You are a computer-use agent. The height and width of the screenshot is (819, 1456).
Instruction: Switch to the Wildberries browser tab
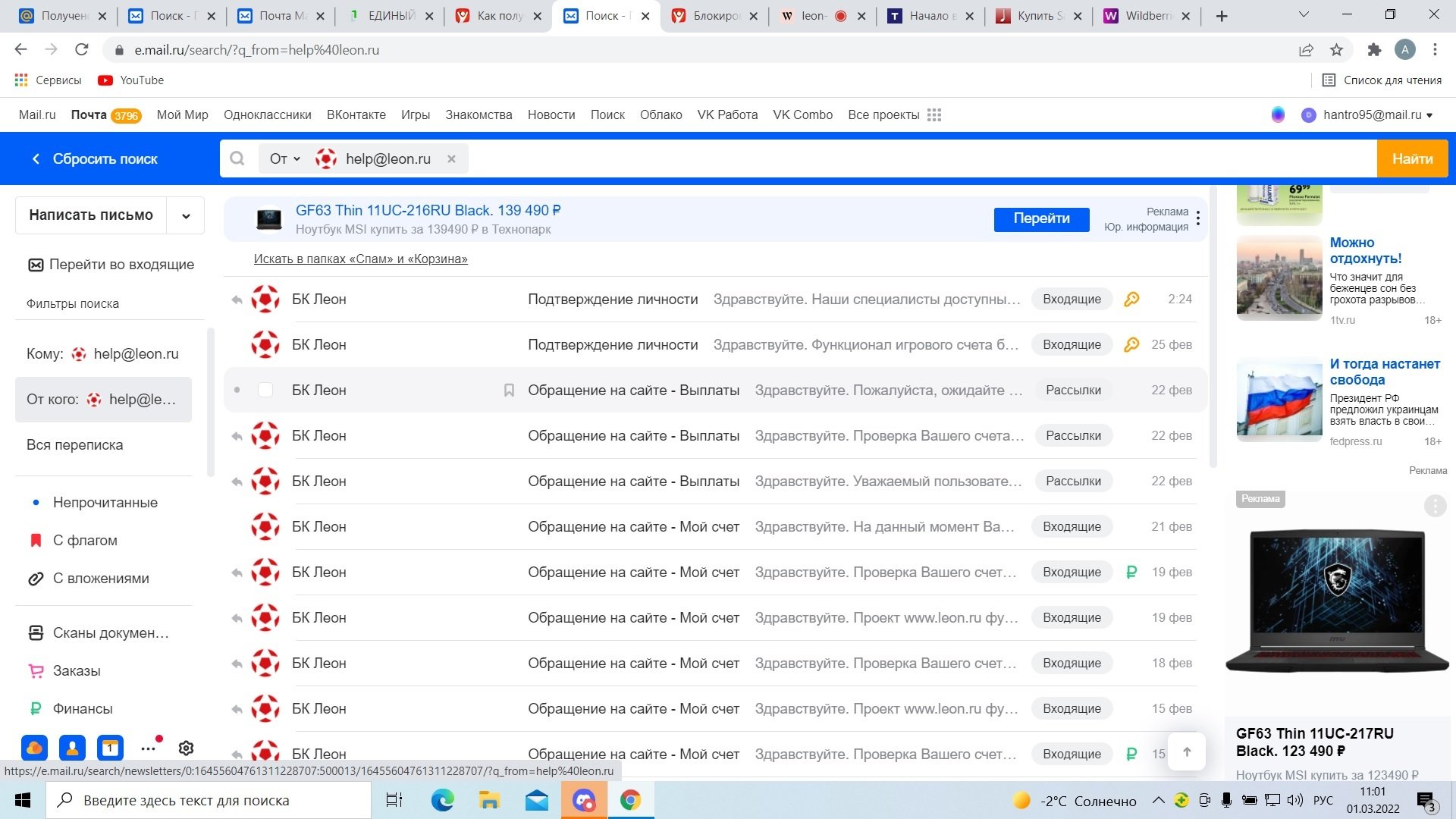1145,15
